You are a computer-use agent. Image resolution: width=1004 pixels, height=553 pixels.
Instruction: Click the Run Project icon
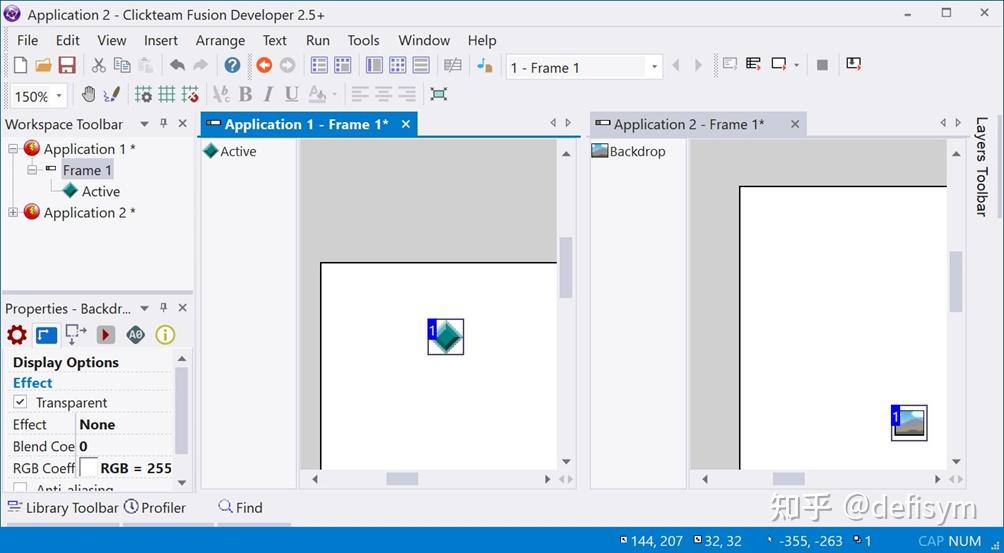[730, 64]
